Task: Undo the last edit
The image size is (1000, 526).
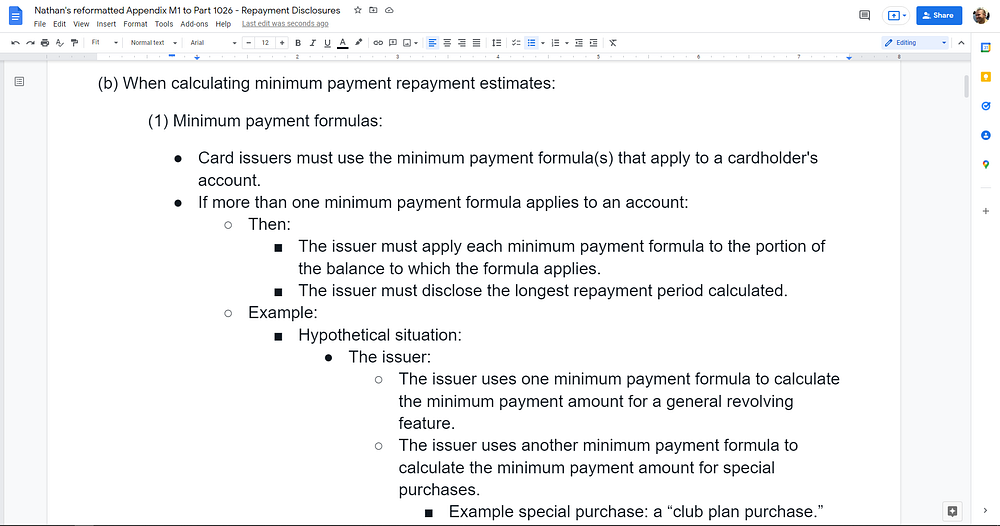Action: click(x=15, y=43)
